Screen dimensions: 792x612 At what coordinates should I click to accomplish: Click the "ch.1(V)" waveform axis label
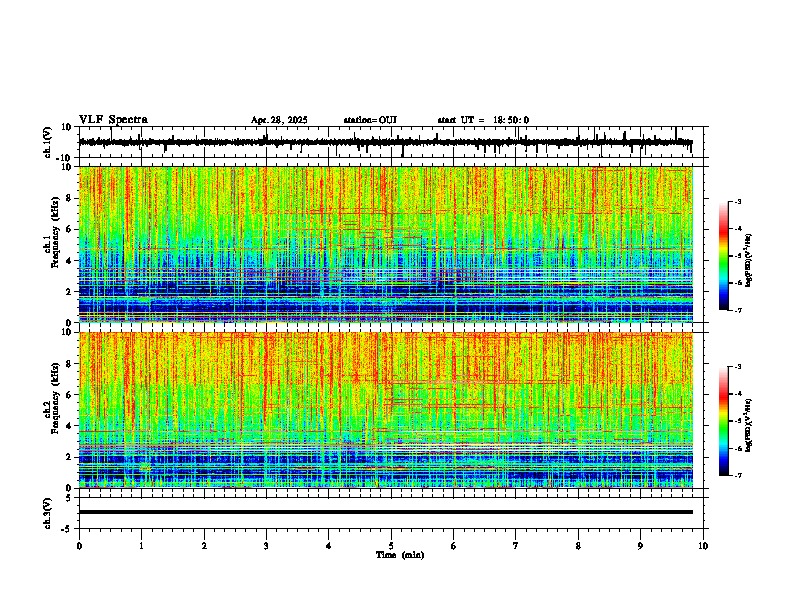pyautogui.click(x=48, y=142)
